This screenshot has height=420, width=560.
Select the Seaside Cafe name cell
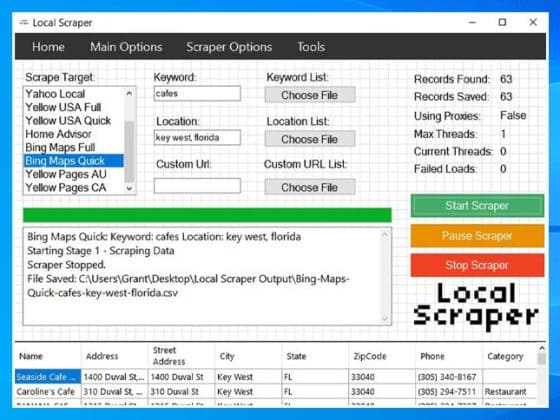(48, 377)
